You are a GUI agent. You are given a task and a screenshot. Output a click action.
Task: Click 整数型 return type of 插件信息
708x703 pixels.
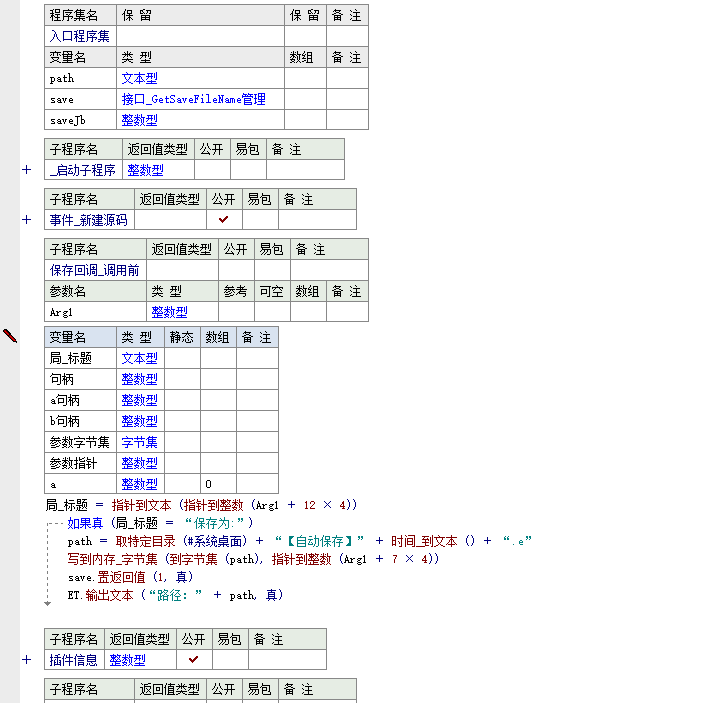[127, 660]
